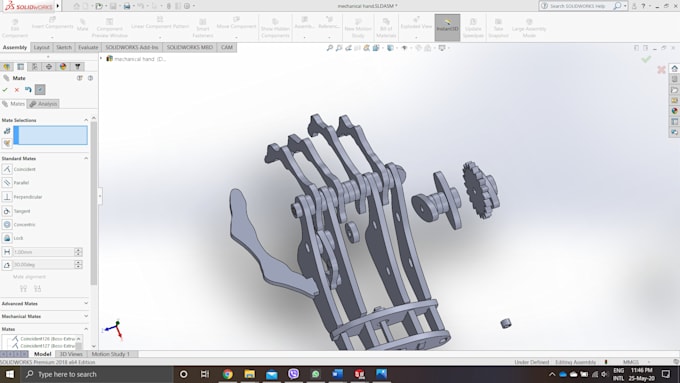
Task: Open the ConfigurationManager tab
Action: pos(35,66)
